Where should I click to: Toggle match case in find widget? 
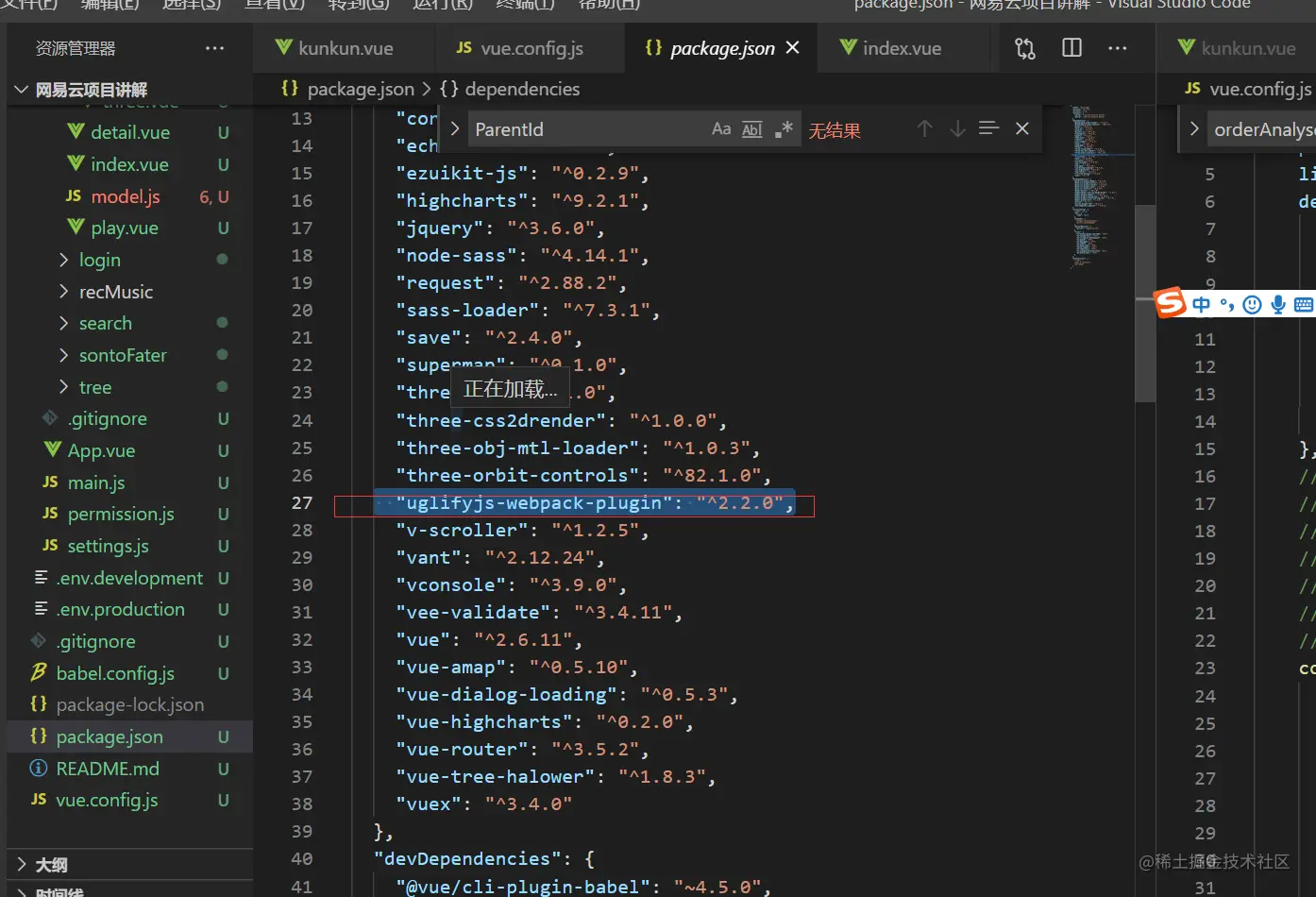click(721, 129)
